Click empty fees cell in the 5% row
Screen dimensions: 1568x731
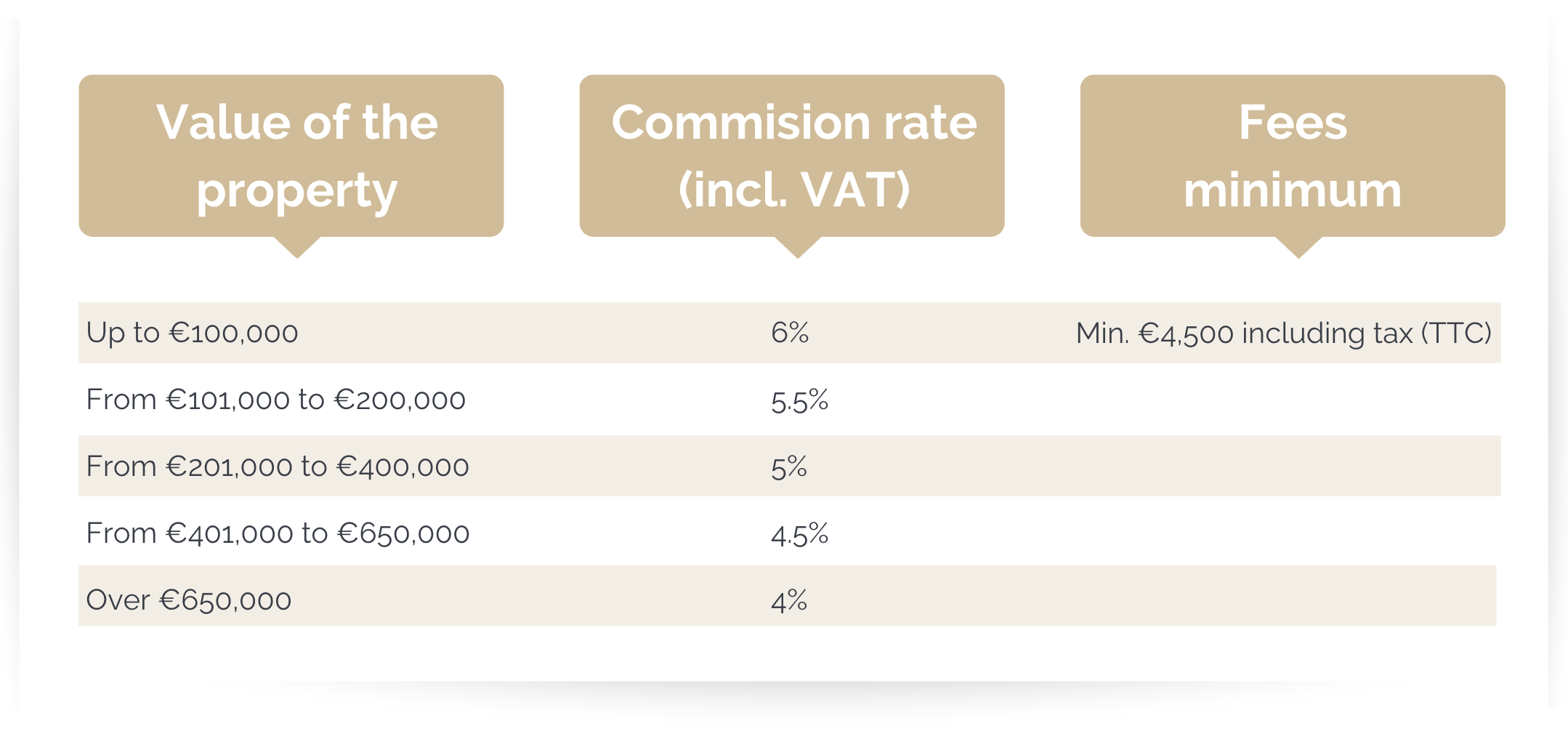[x=1283, y=467]
